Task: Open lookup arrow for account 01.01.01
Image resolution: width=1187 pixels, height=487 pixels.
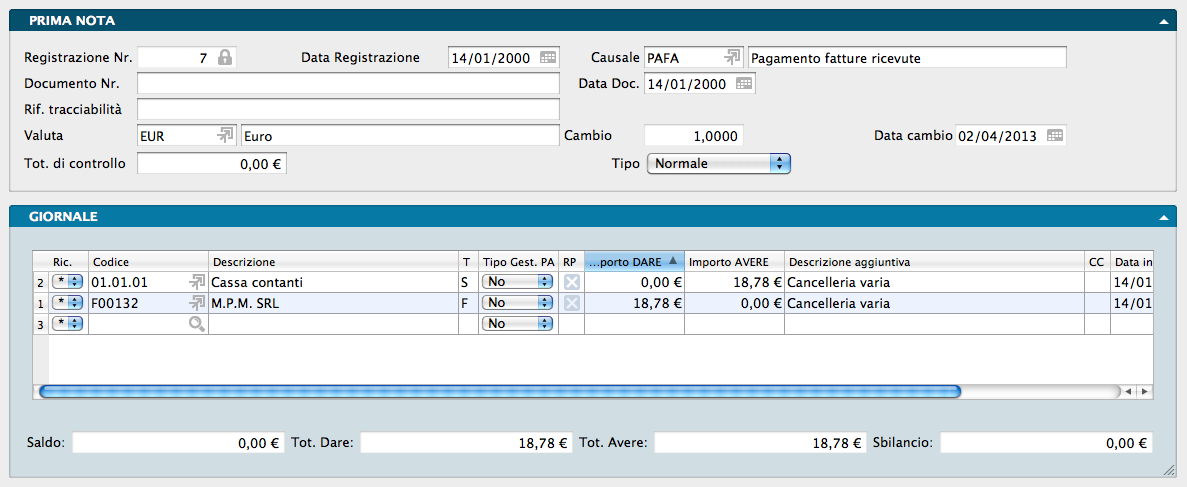Action: 197,283
